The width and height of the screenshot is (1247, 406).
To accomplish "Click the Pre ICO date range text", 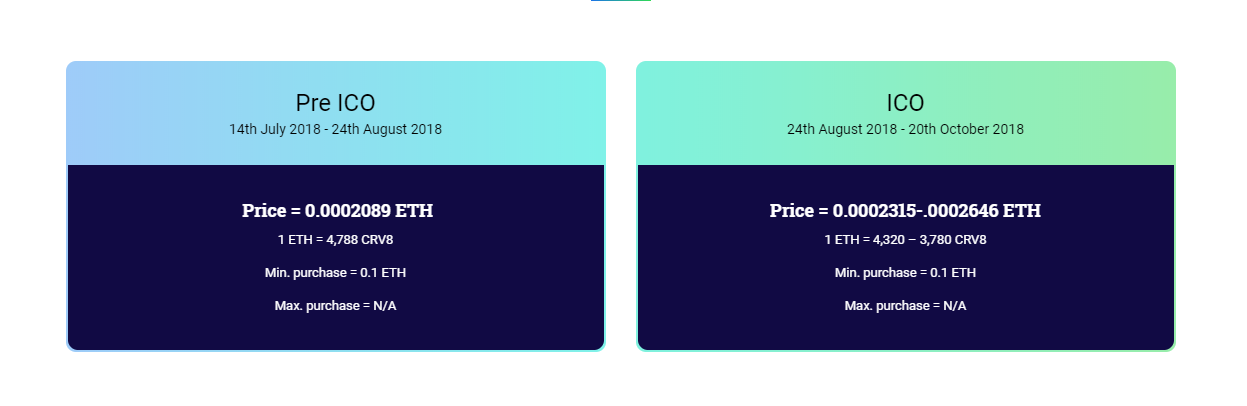I will tap(335, 129).
